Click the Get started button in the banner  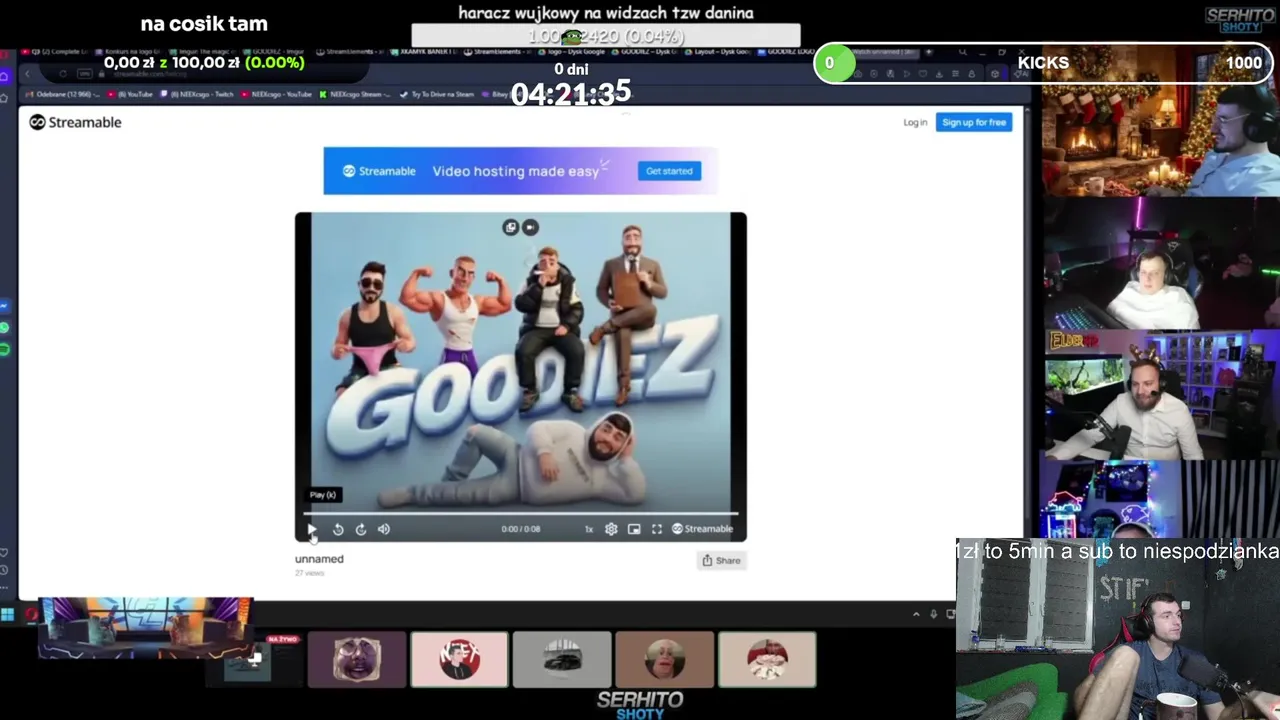coord(669,171)
